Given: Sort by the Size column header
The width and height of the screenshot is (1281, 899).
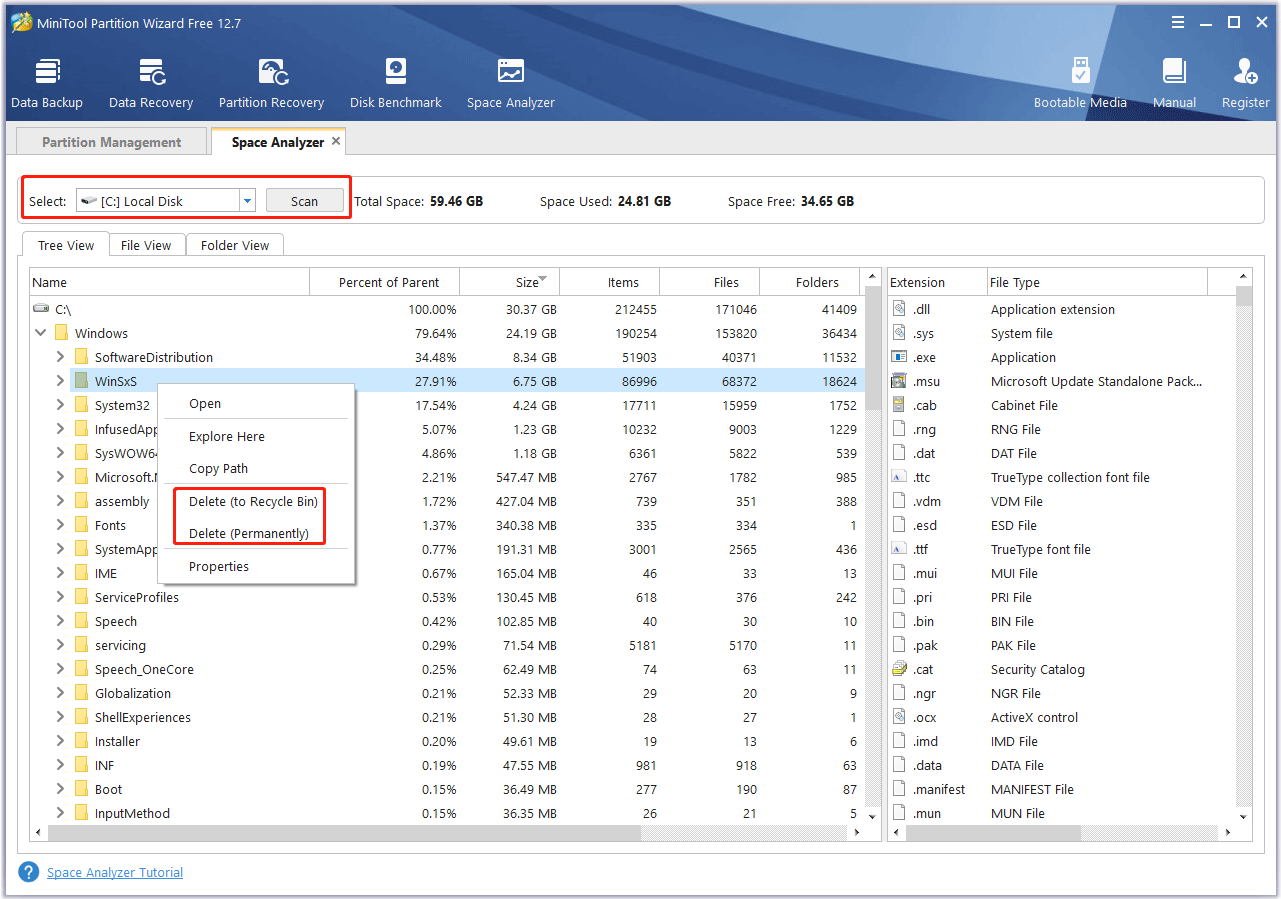Looking at the screenshot, I should (x=509, y=282).
